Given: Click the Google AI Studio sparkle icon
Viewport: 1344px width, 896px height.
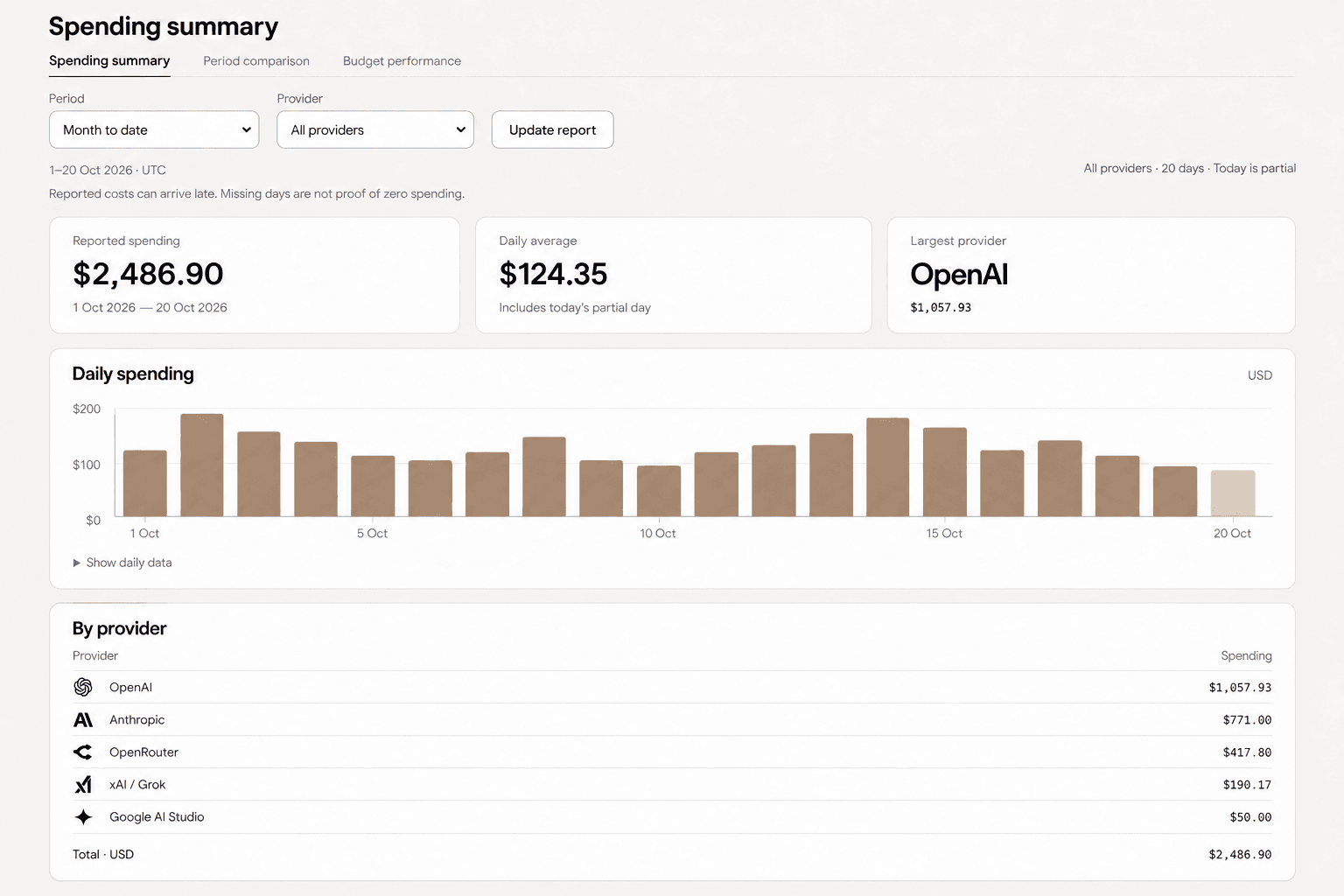Looking at the screenshot, I should tap(83, 816).
